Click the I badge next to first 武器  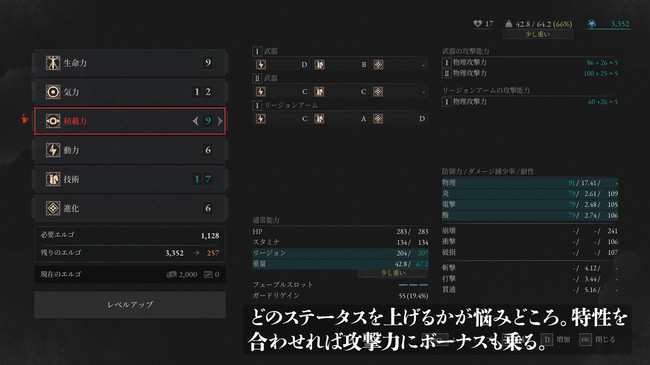click(257, 51)
